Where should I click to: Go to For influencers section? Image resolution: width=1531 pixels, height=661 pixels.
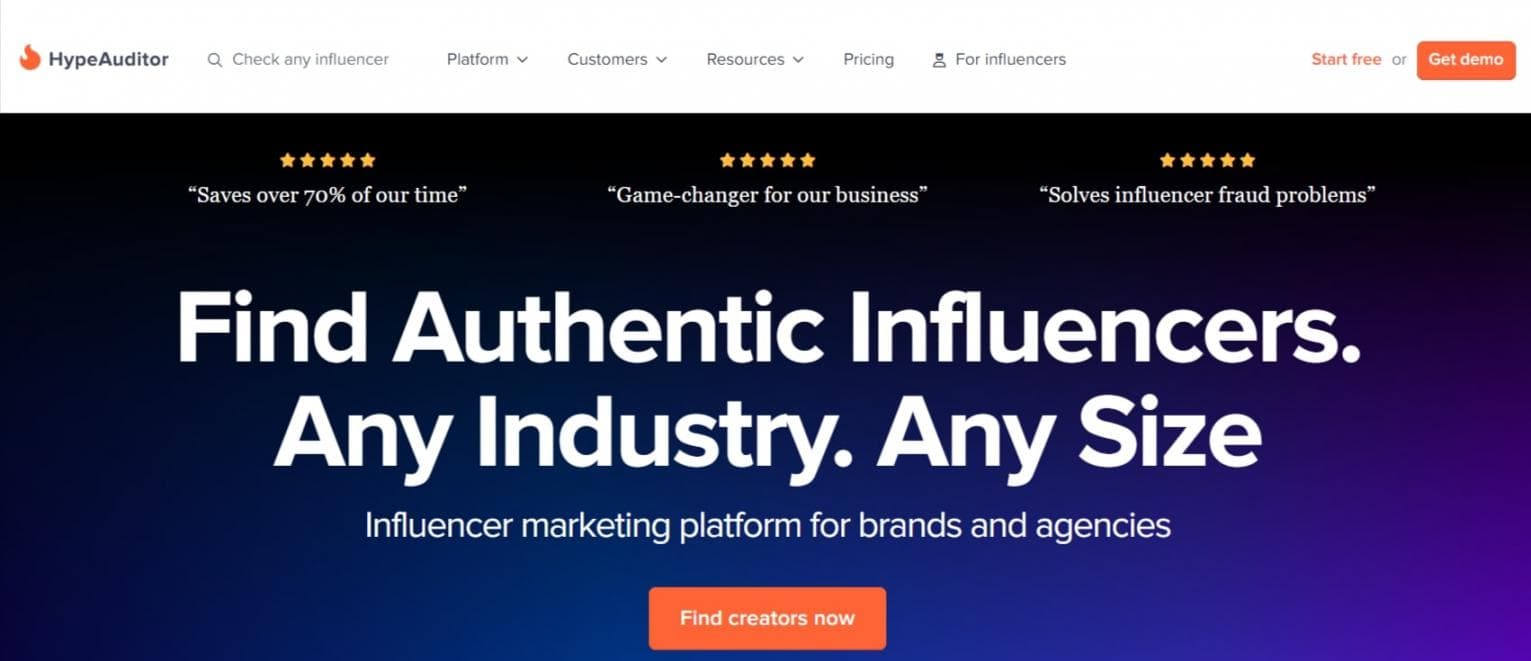pos(1010,59)
